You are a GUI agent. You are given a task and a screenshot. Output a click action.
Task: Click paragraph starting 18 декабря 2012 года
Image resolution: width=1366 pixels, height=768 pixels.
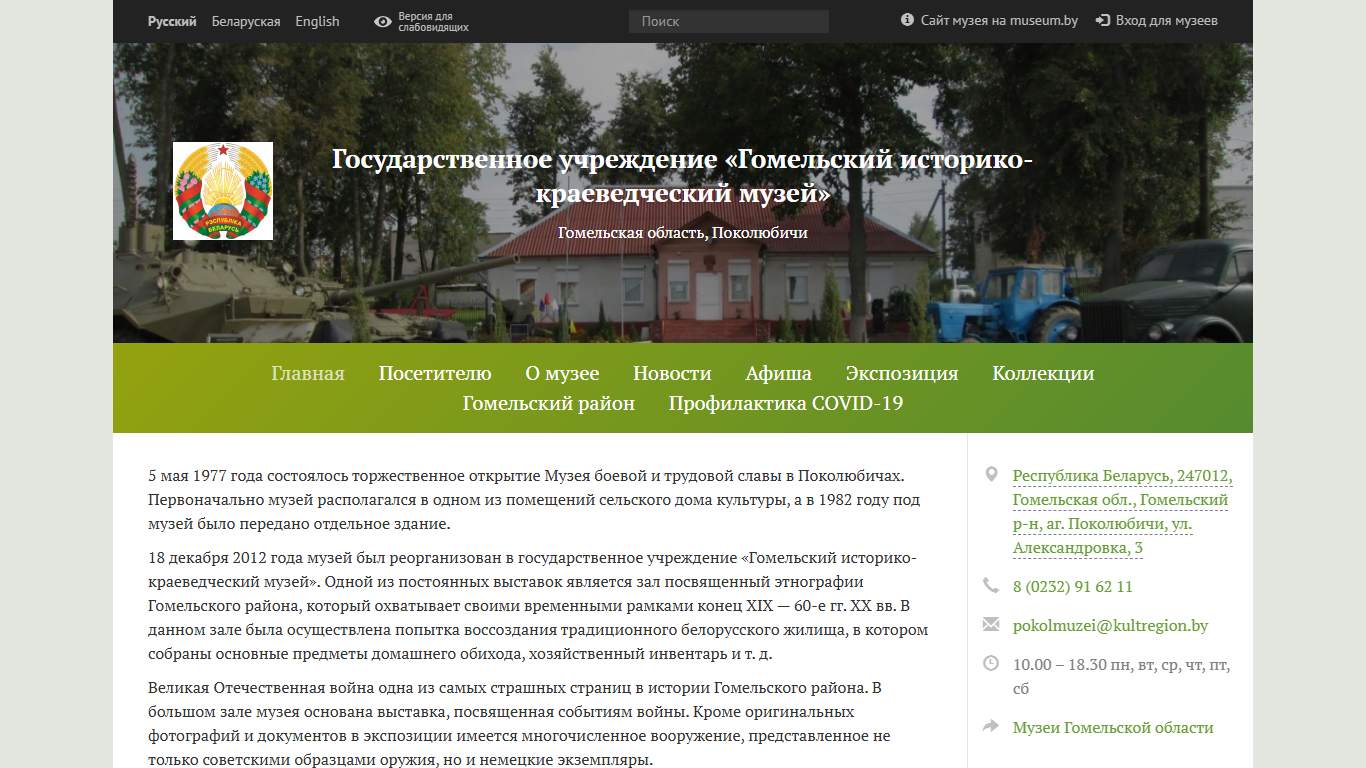tap(538, 606)
